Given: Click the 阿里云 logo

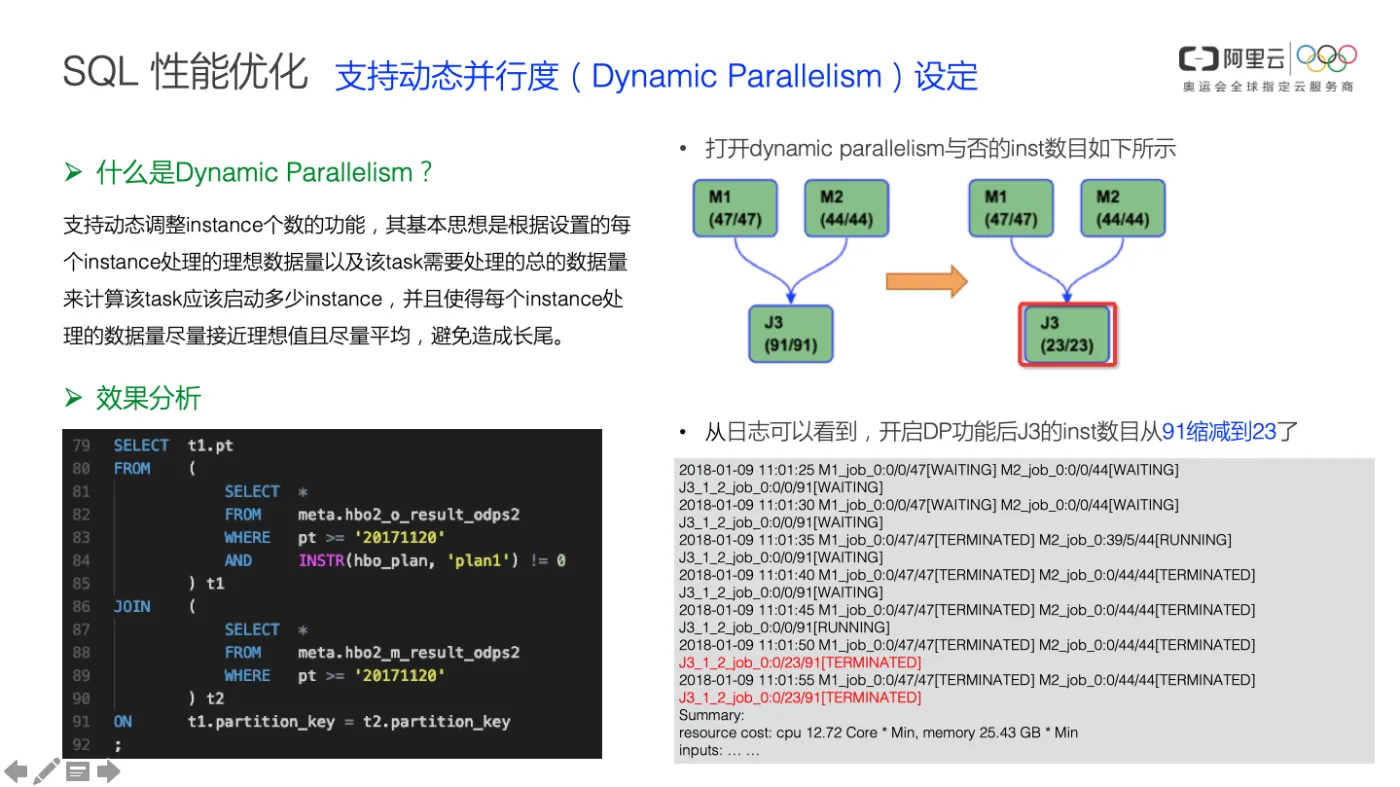Looking at the screenshot, I should 1233,58.
